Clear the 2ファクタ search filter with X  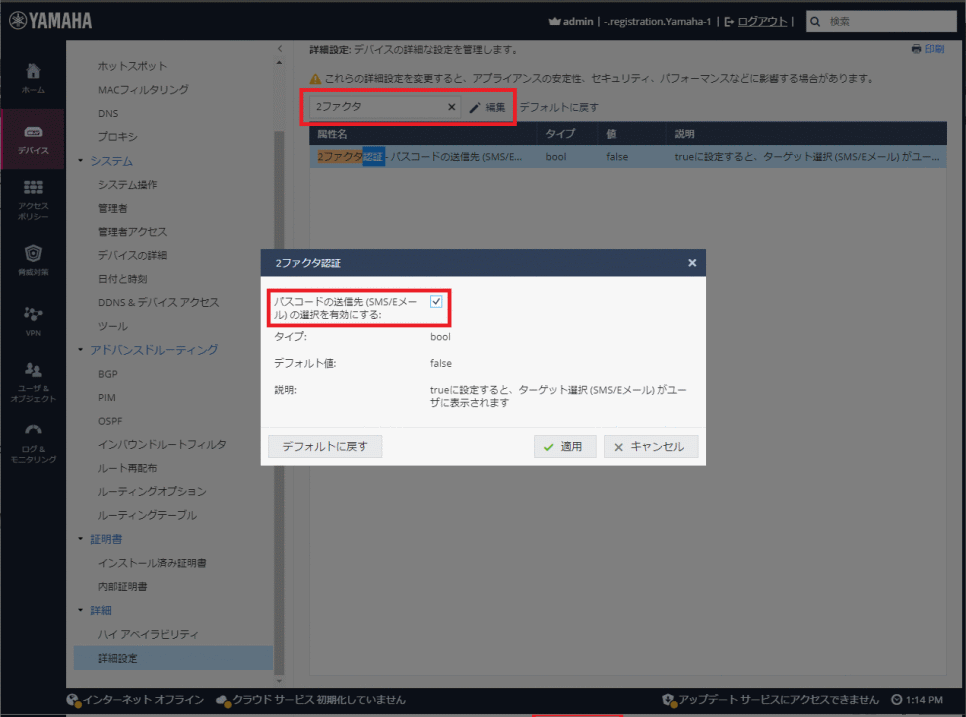coord(450,107)
